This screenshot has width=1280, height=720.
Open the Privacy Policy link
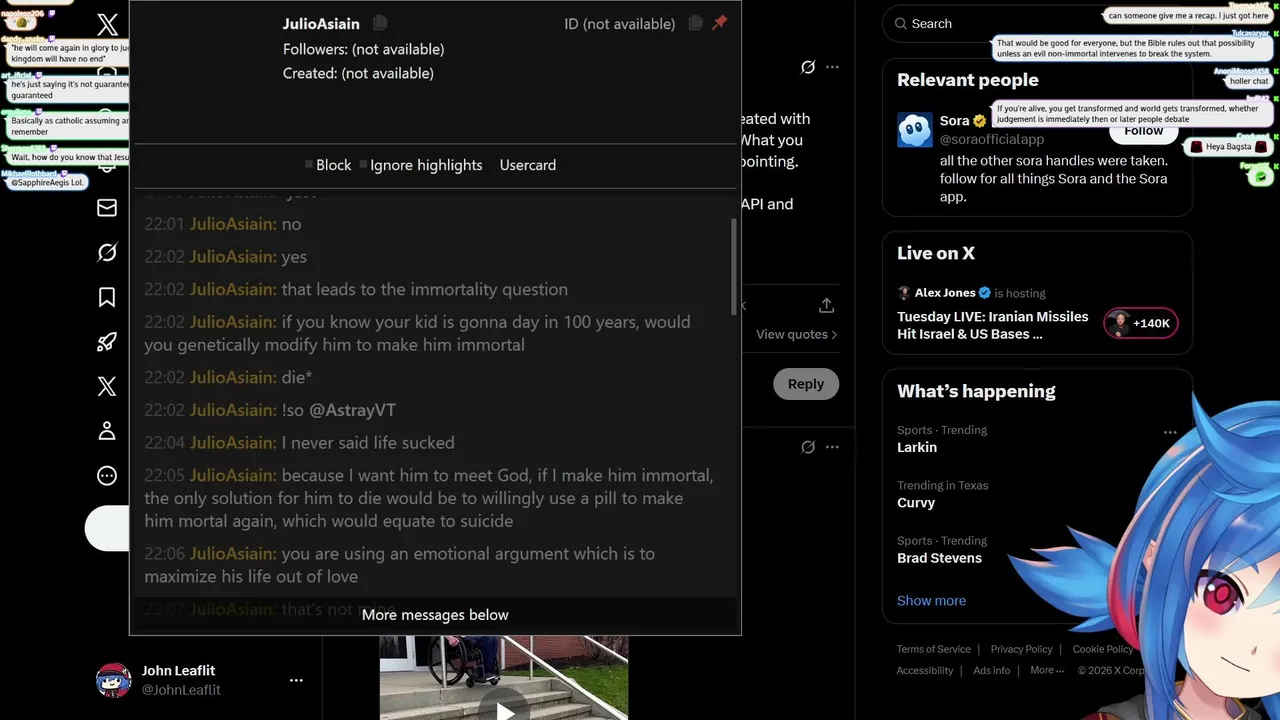(1021, 649)
